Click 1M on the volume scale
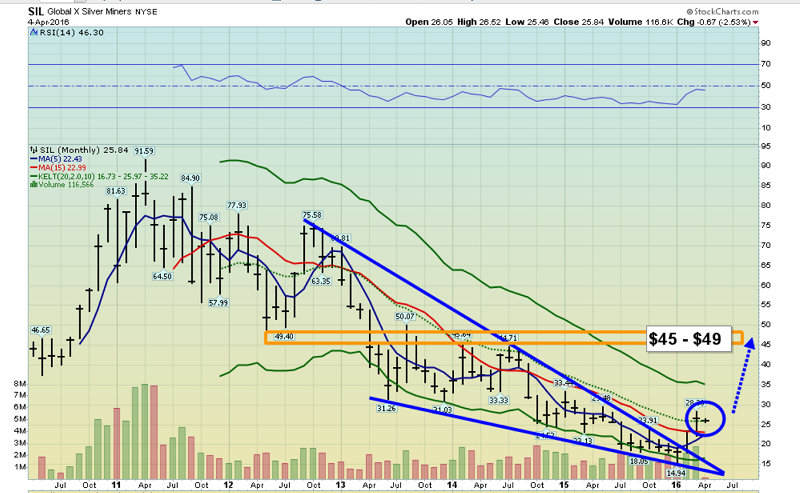Viewport: 800px width, 493px height. point(20,467)
